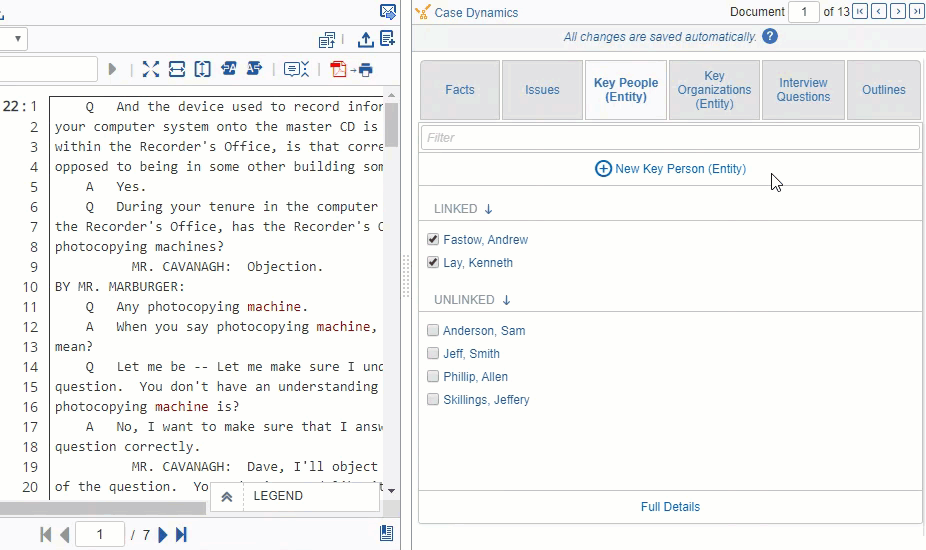Check the Skillings, Jeffery checkbox
This screenshot has height=550, width=926.
pos(433,400)
